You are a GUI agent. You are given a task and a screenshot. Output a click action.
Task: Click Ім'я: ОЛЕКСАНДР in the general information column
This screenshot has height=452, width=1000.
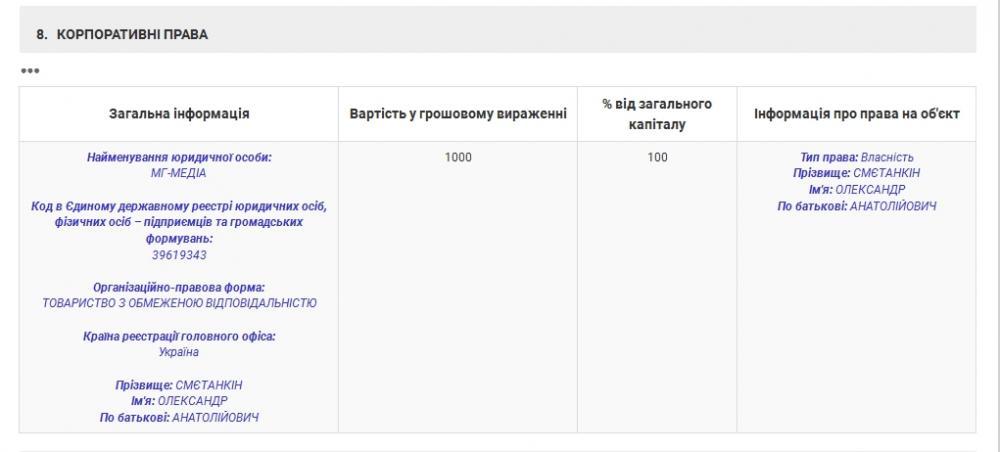point(179,401)
